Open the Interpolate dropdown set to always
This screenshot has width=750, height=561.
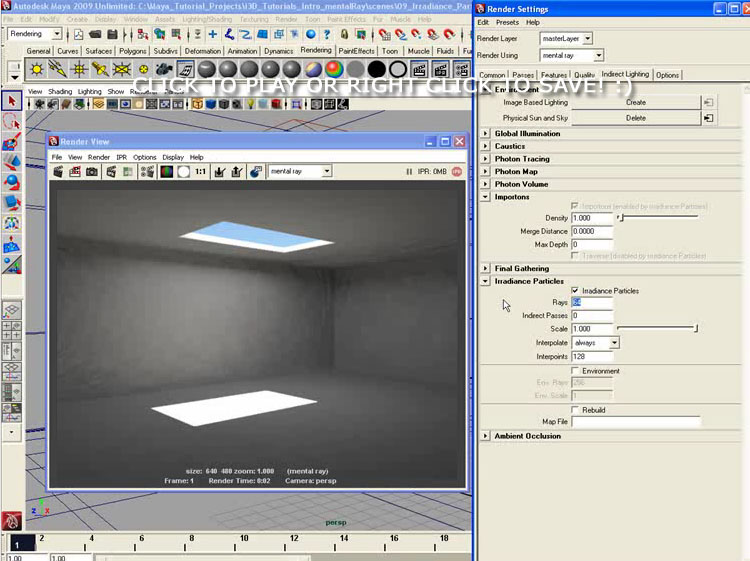tap(596, 342)
